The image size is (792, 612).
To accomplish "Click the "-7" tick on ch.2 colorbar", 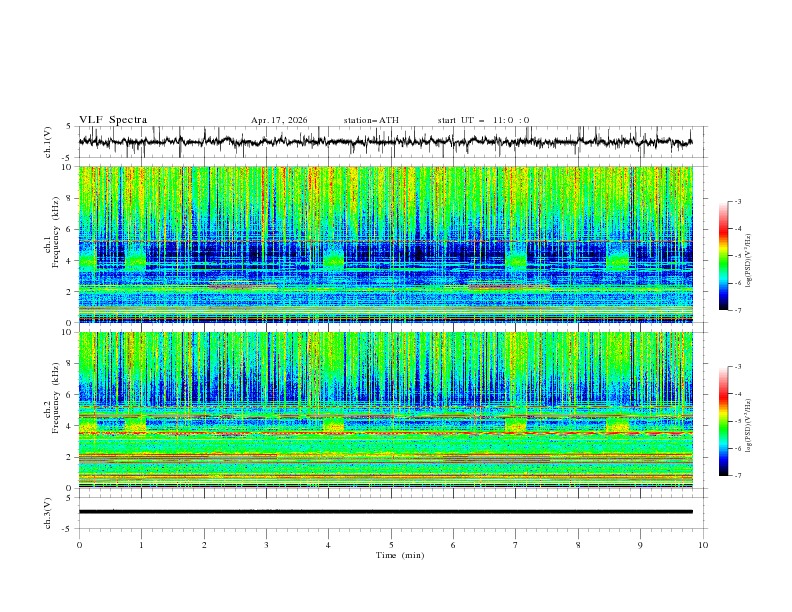I will click(737, 476).
